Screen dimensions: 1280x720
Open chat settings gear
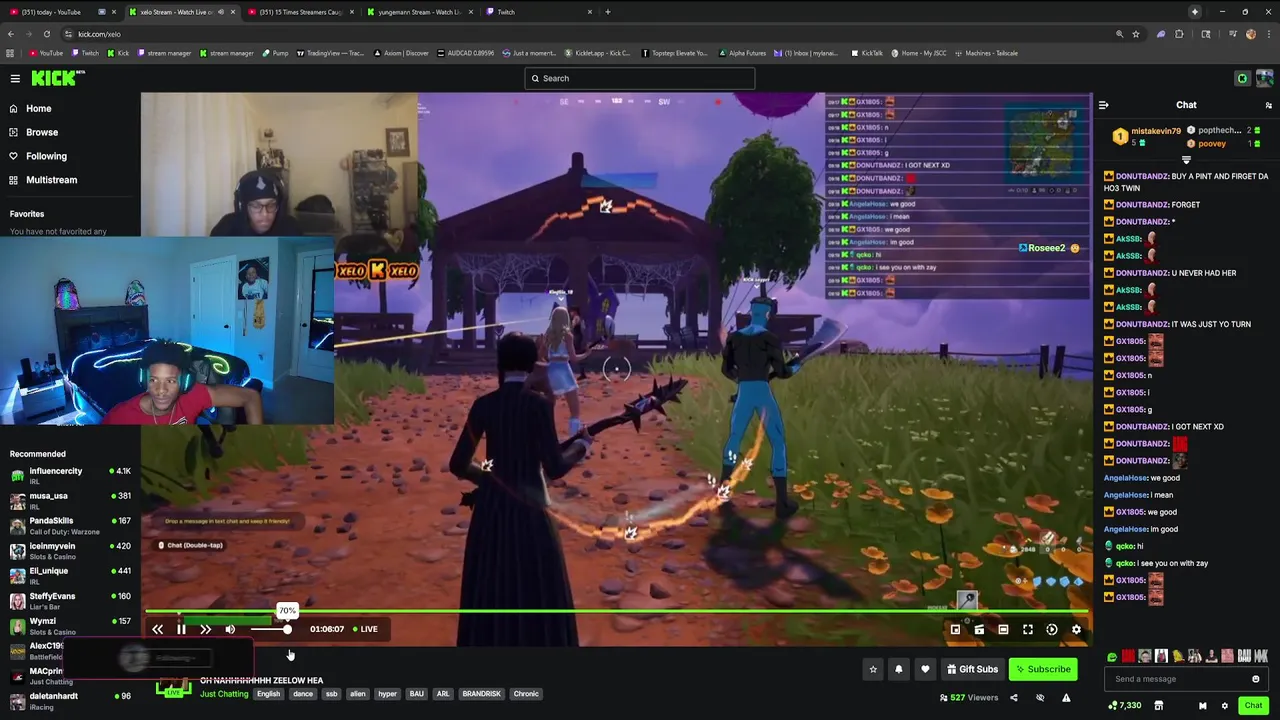coord(1224,706)
